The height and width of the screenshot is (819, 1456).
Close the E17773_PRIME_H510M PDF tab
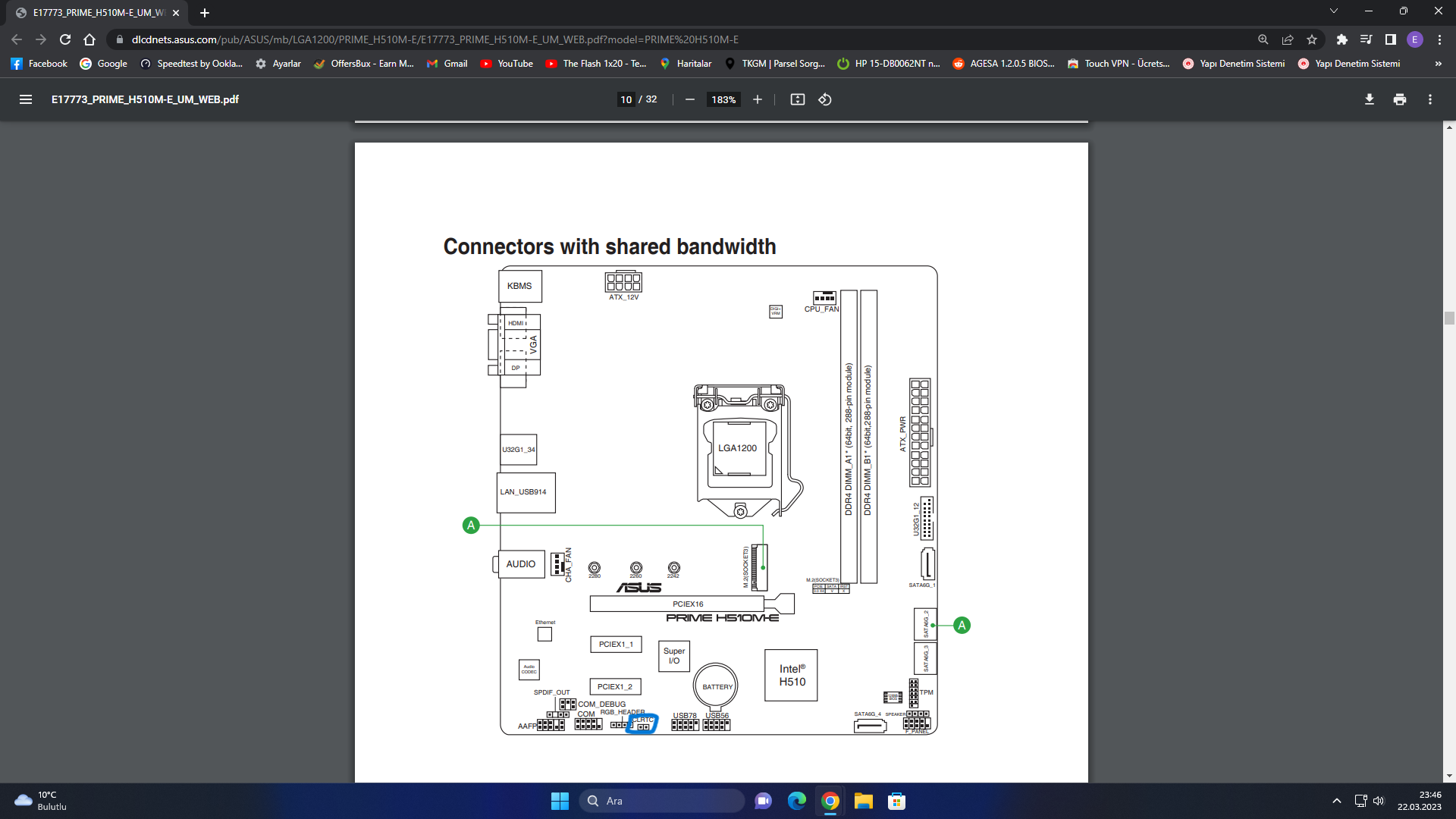pos(176,13)
